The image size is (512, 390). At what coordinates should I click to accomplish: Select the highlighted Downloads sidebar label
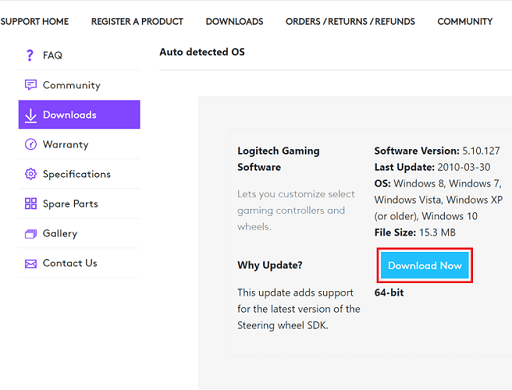tap(70, 115)
